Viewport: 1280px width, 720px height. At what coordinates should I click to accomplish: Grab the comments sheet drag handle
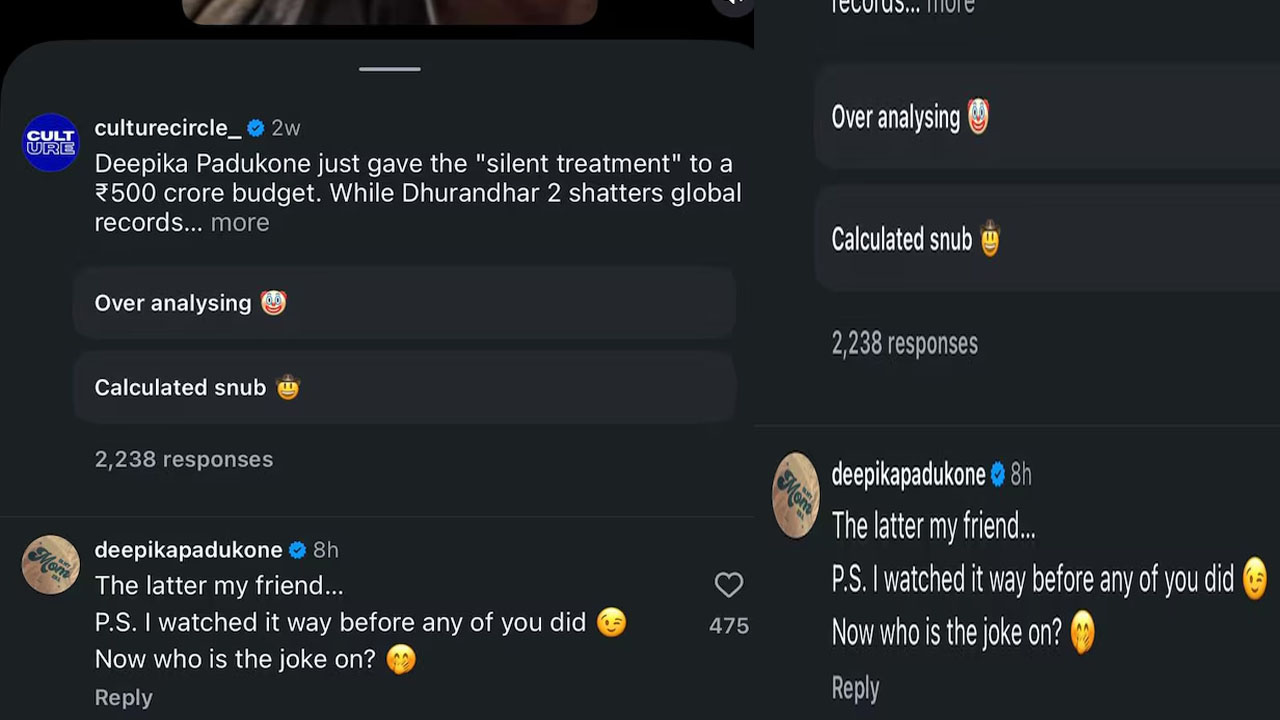pos(390,69)
